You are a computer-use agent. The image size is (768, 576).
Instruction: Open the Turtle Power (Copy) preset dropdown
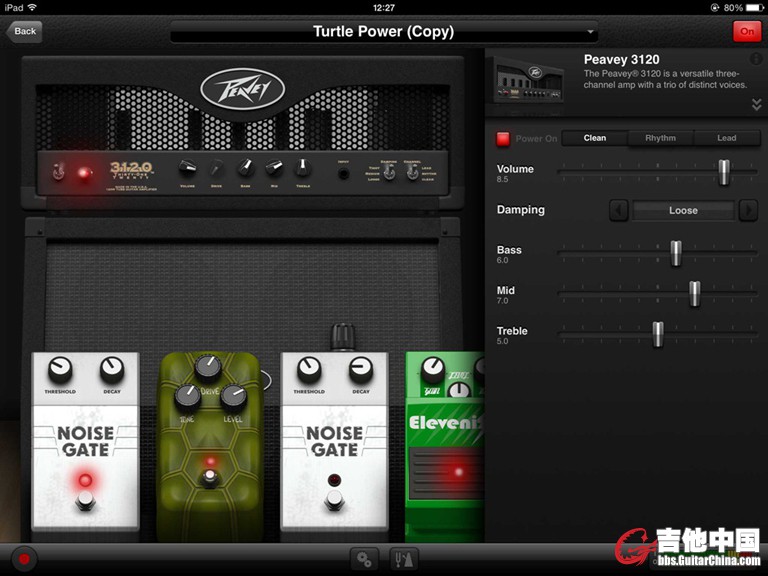384,32
